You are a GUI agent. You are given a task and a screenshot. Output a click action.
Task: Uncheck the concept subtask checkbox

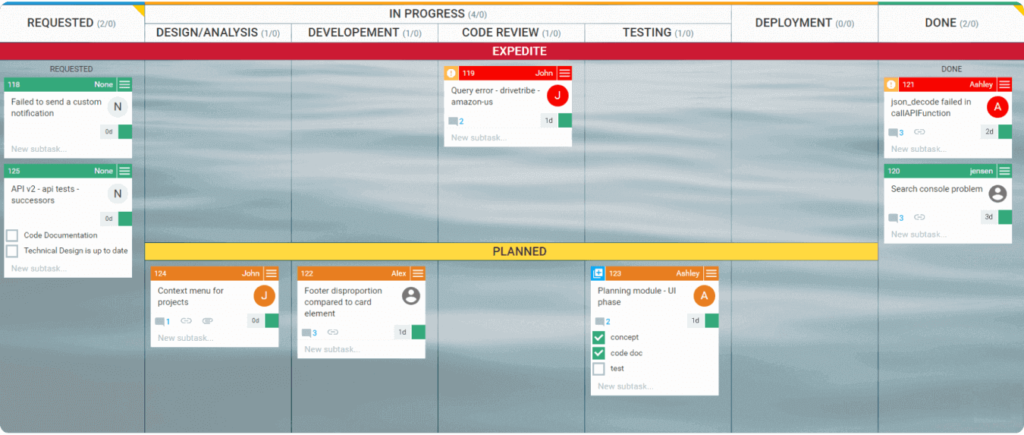coord(598,337)
